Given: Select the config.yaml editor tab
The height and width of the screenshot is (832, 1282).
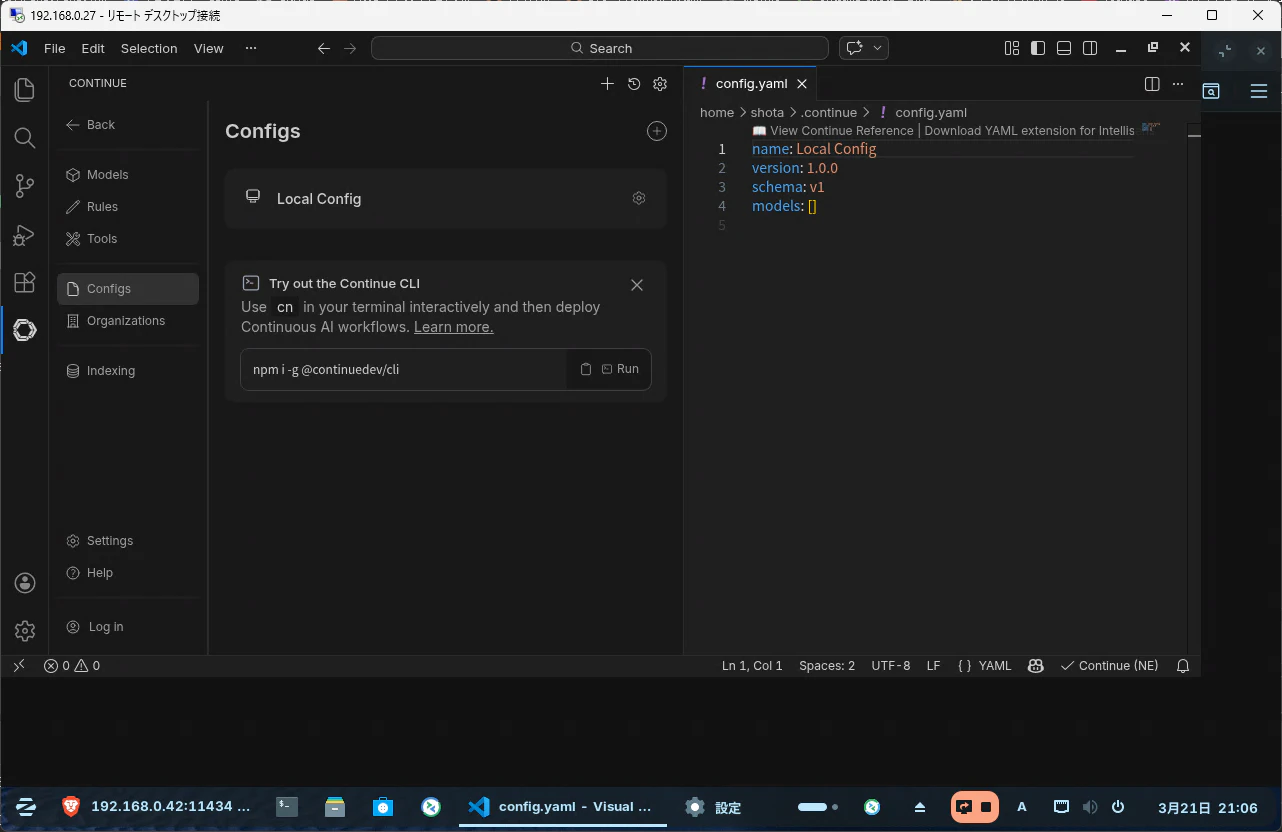Looking at the screenshot, I should 751,84.
